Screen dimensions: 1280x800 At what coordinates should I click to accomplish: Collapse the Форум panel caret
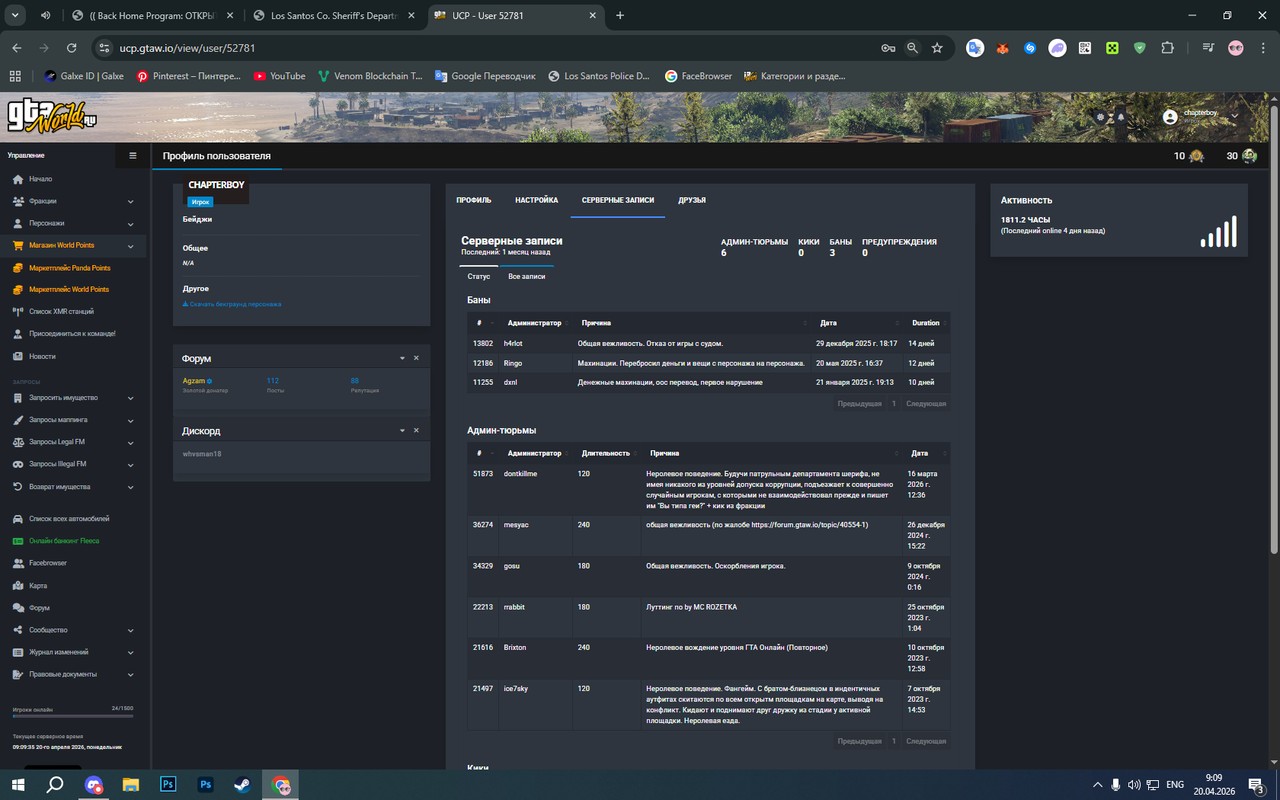(402, 358)
